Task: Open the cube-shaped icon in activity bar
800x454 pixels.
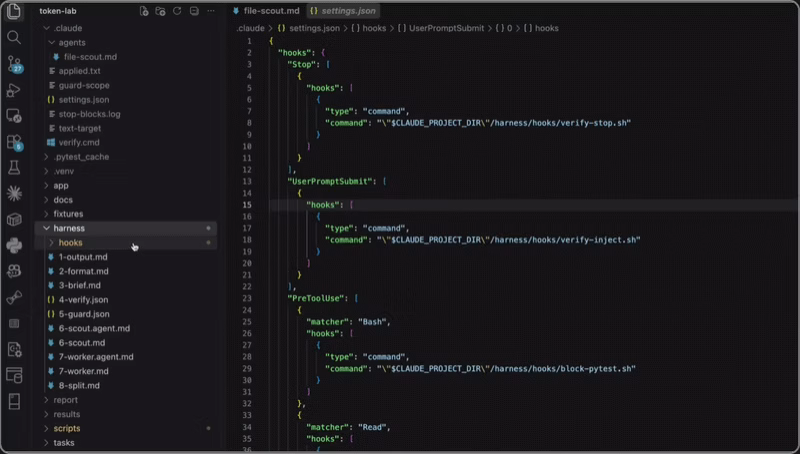Action: 14,219
